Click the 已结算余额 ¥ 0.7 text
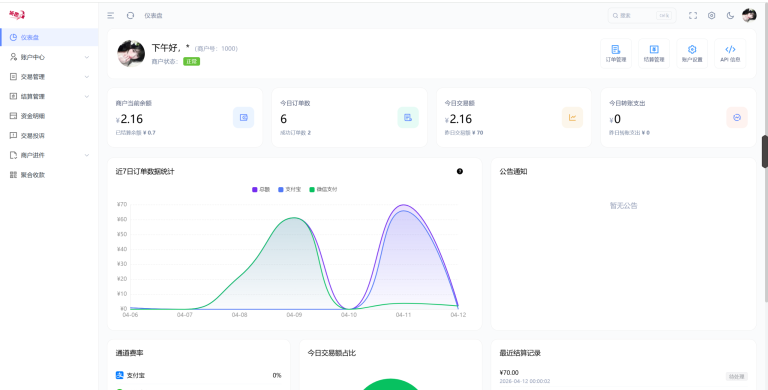Screen dimensions: 768x390 (136, 133)
